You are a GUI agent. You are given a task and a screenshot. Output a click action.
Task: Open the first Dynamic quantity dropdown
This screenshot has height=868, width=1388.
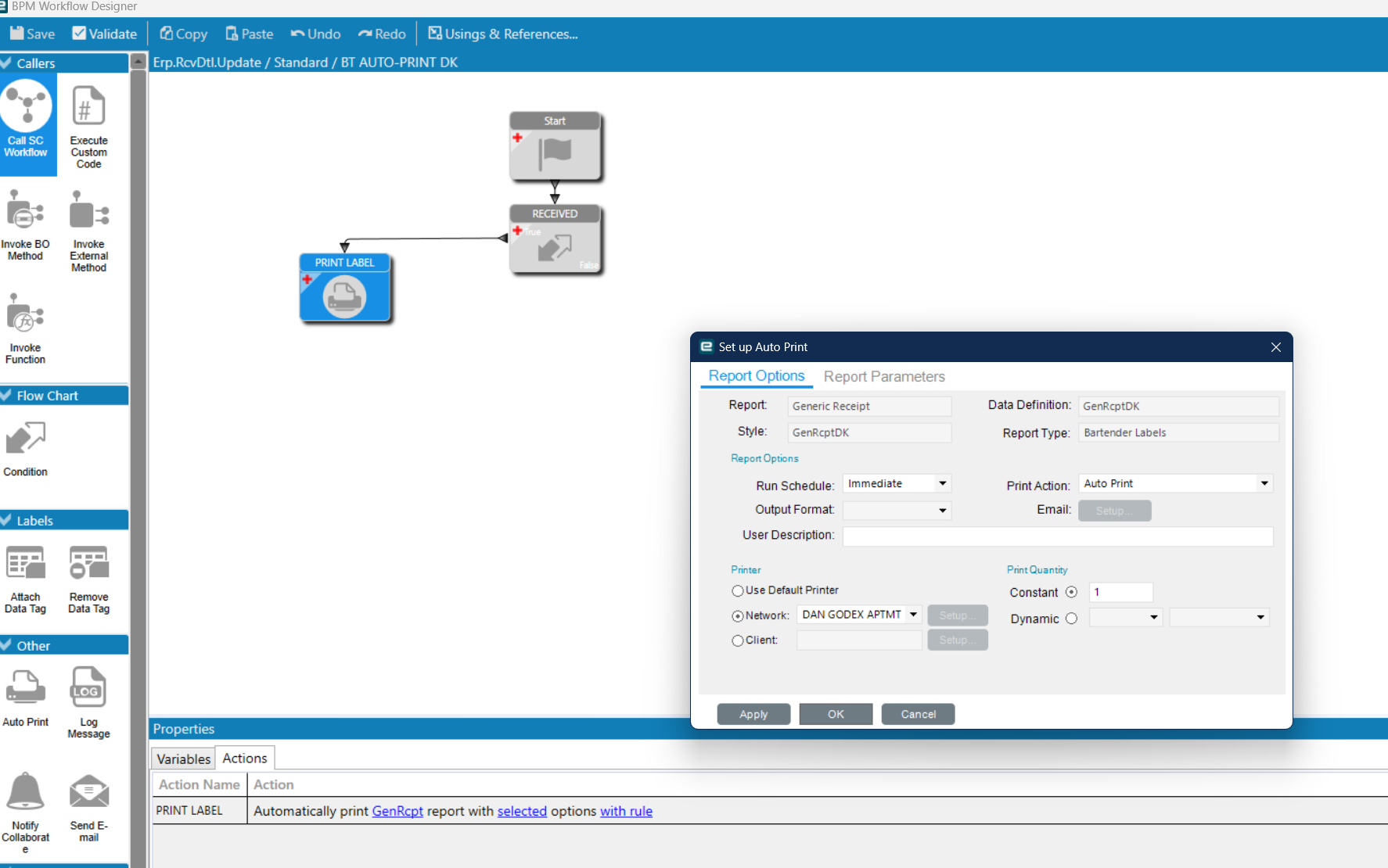(x=1153, y=617)
